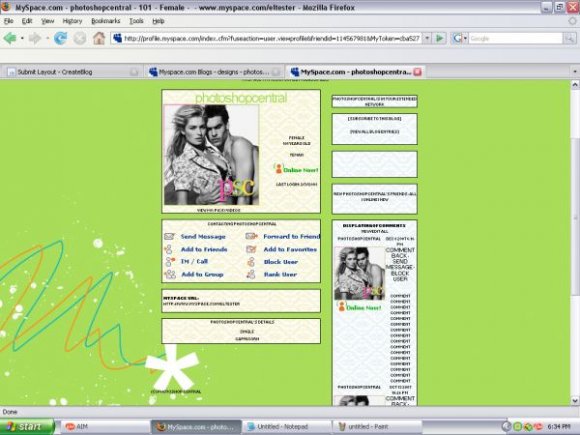Viewport: 580px width, 435px height.
Task: Open the Edit menu
Action: (27, 21)
